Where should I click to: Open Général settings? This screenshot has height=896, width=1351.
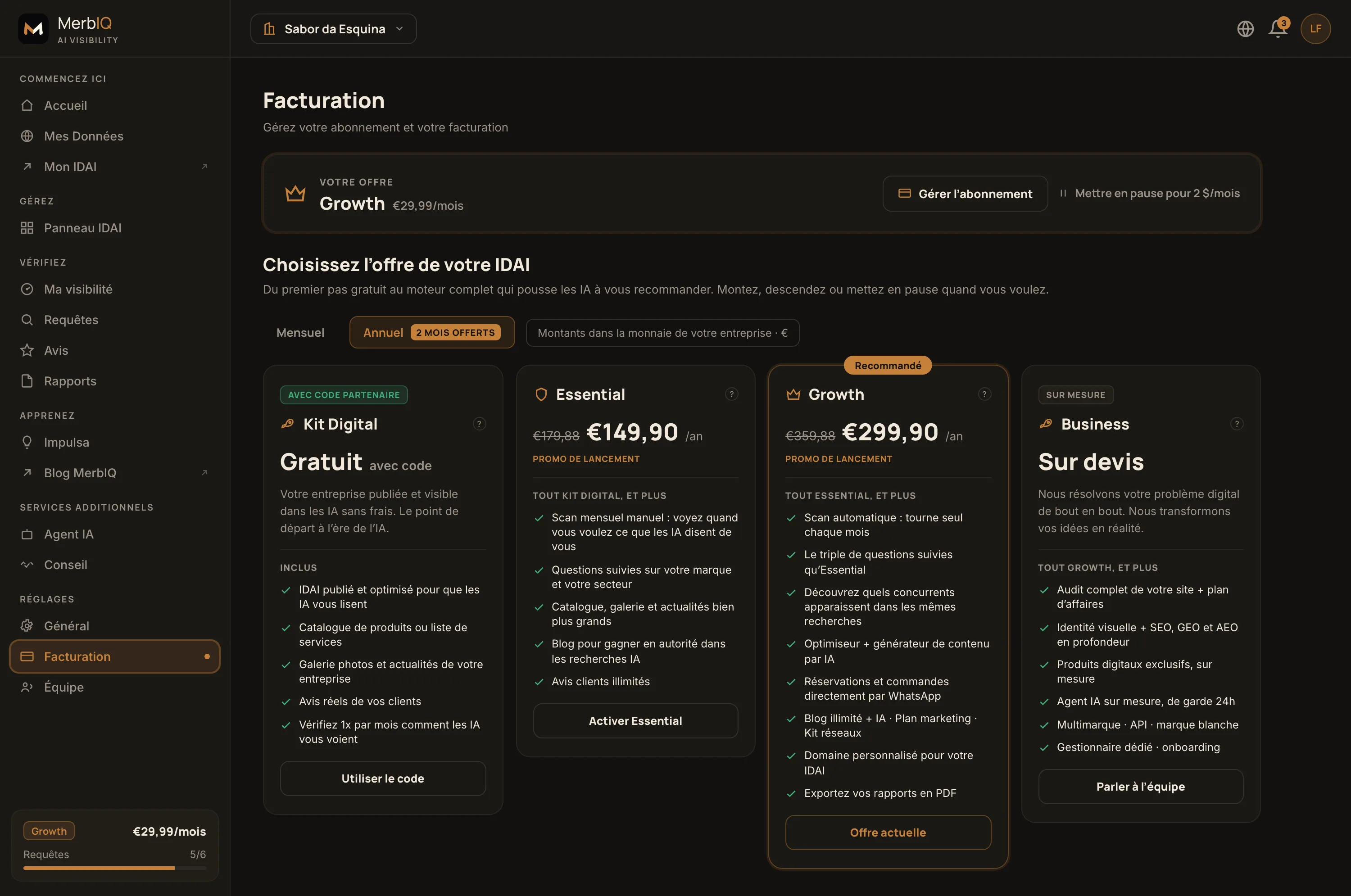click(x=115, y=626)
